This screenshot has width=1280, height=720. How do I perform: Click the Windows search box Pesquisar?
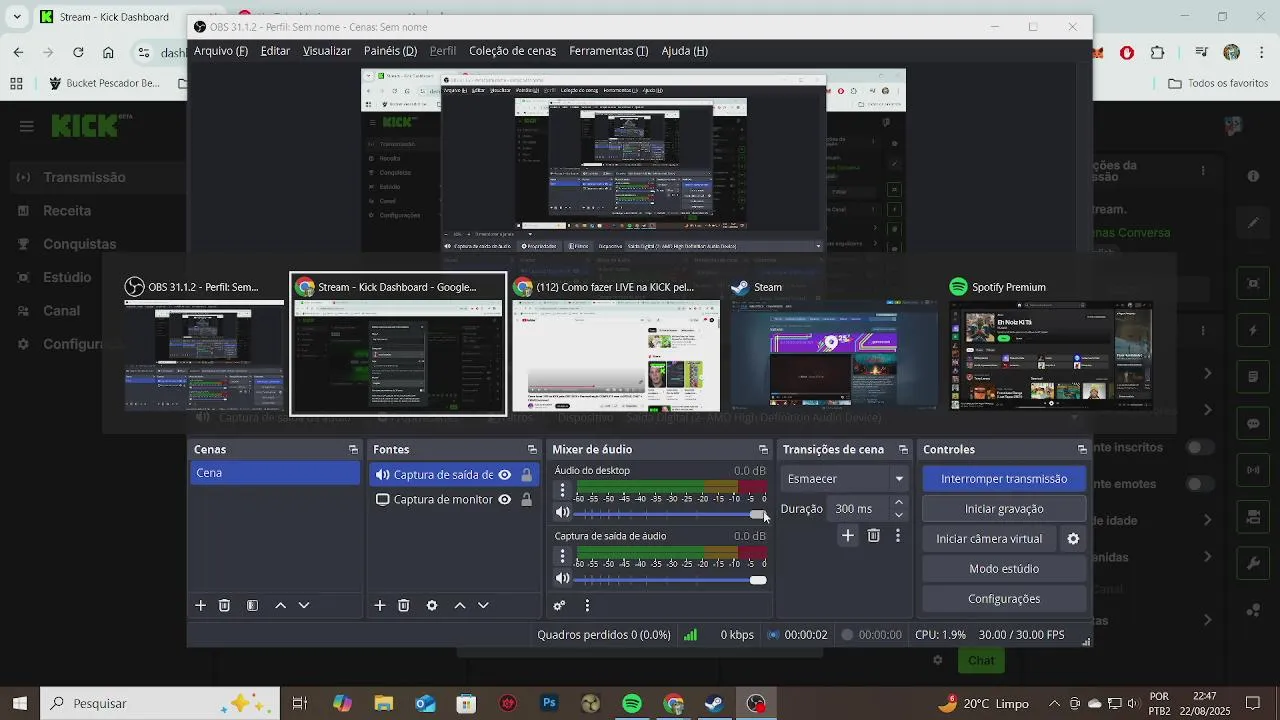pyautogui.click(x=160, y=703)
